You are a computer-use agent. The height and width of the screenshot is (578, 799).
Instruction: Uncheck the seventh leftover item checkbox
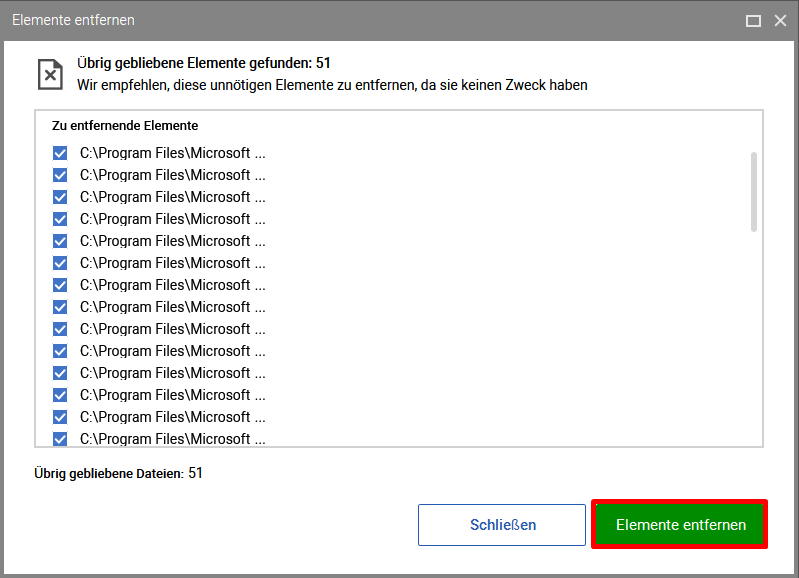[x=60, y=285]
